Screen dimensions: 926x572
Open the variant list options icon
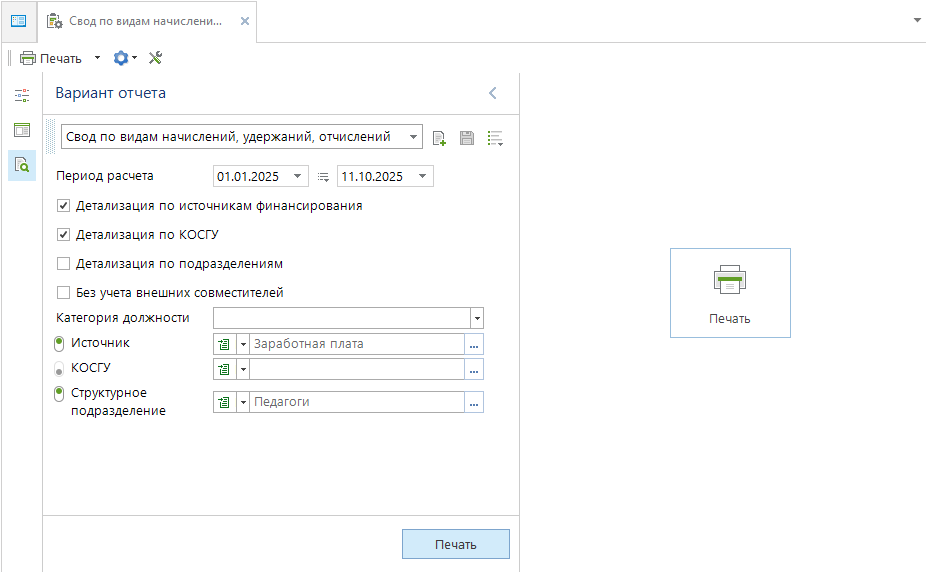(495, 138)
